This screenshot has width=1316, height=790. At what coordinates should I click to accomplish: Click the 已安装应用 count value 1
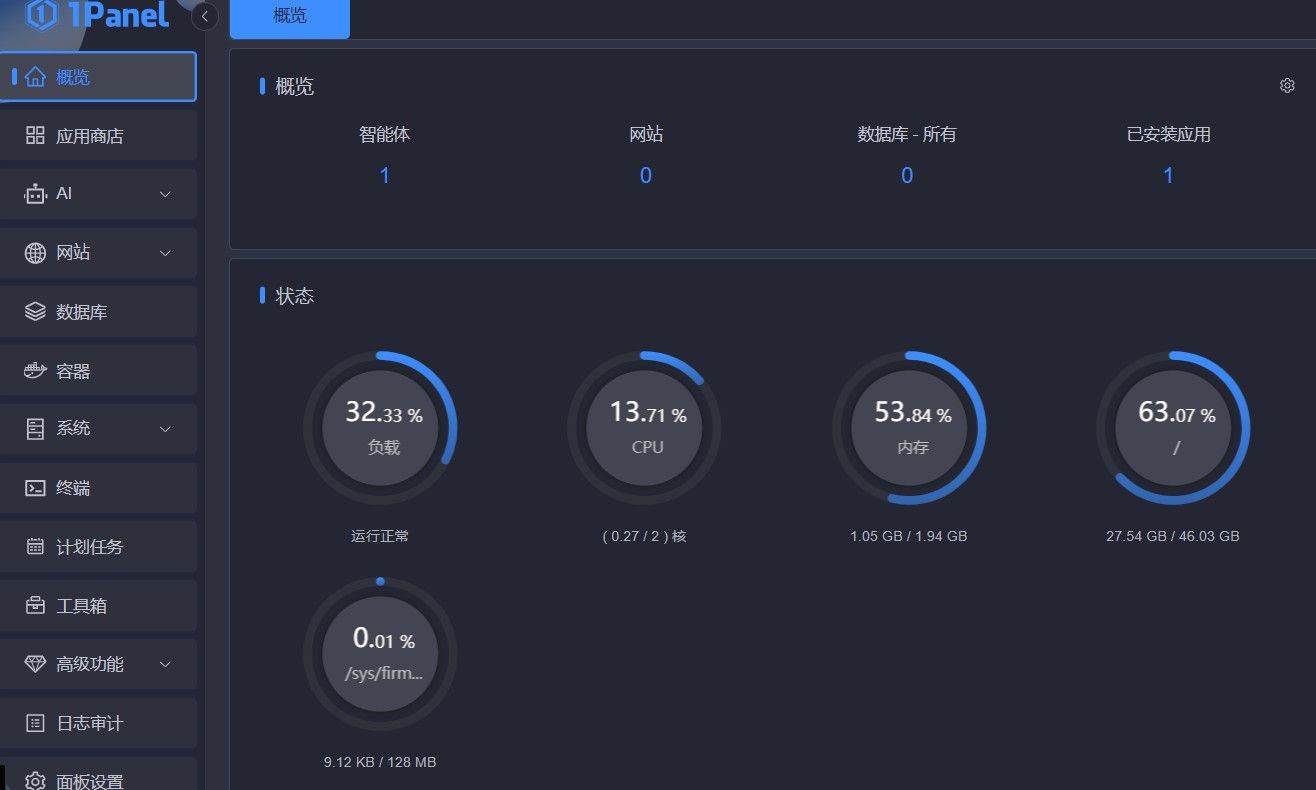(x=1168, y=176)
